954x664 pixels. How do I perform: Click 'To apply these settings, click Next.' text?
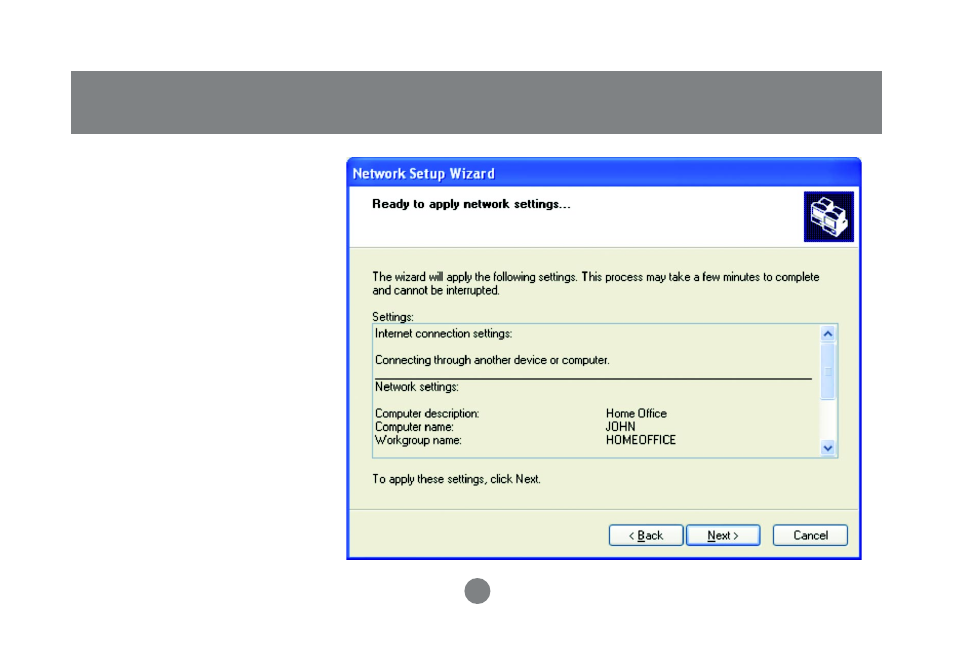tap(456, 480)
